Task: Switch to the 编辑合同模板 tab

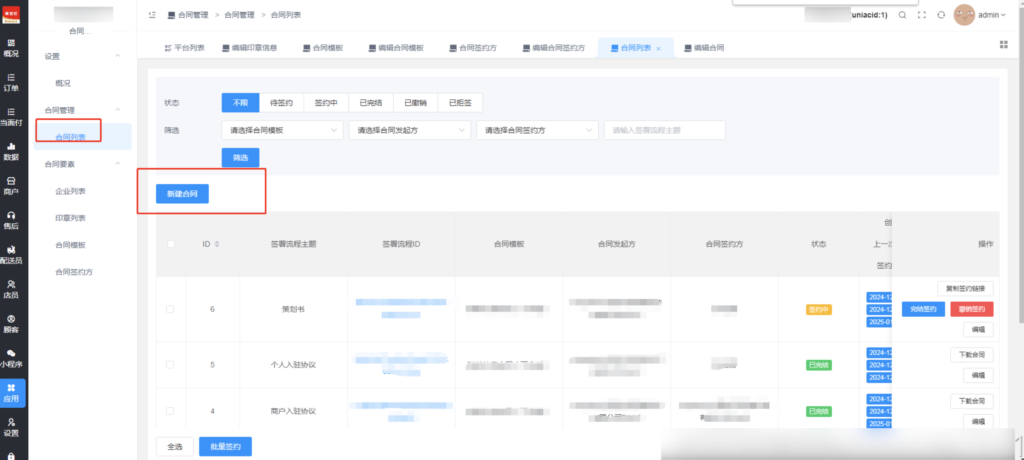Action: [x=396, y=48]
